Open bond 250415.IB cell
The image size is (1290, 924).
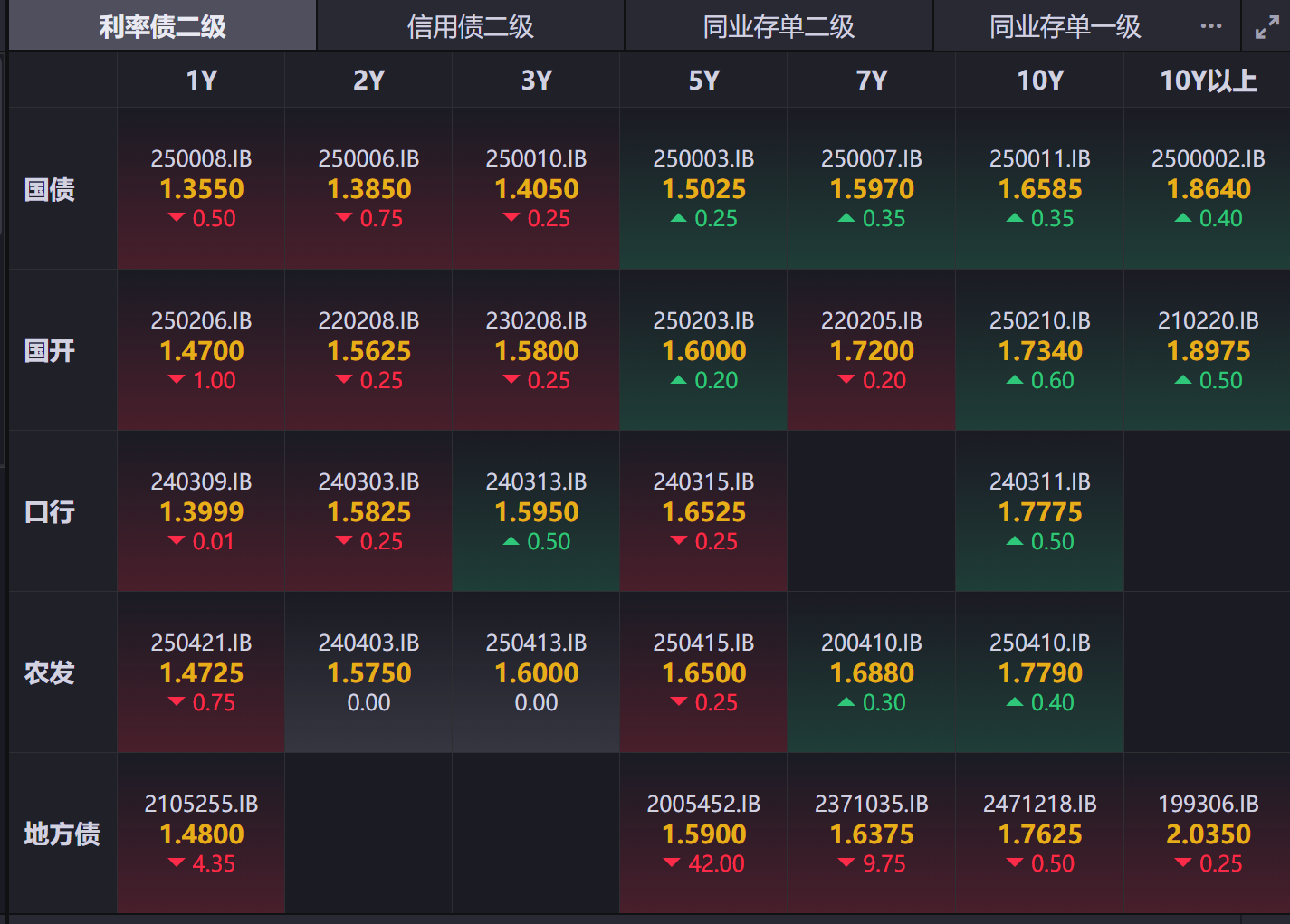click(x=703, y=672)
